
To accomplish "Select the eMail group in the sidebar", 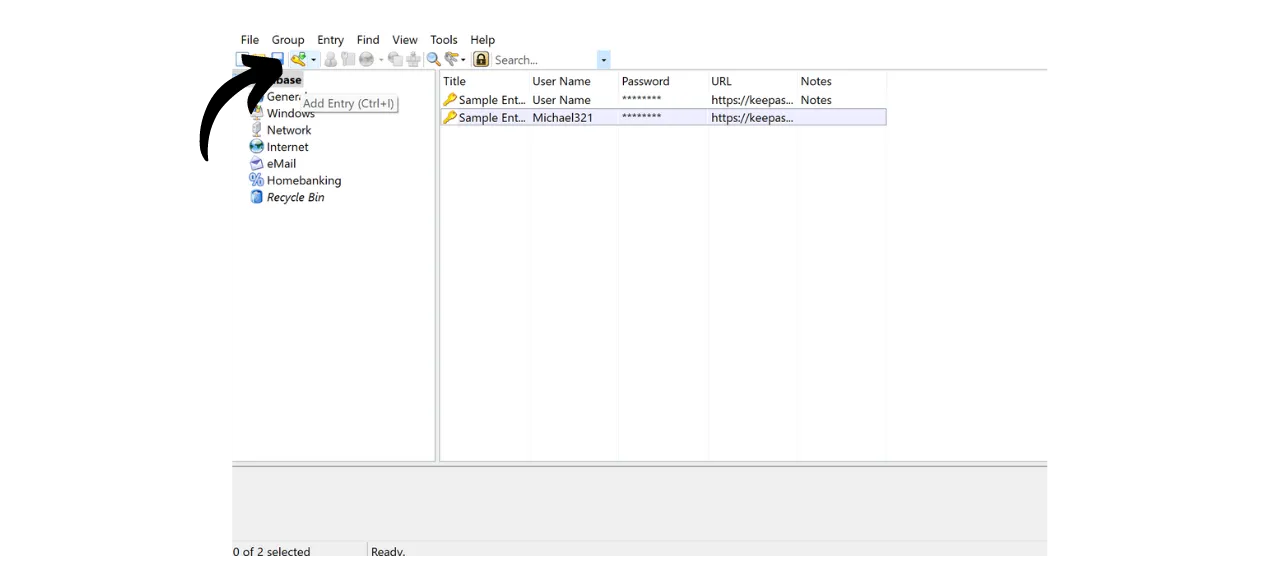I will coord(281,163).
